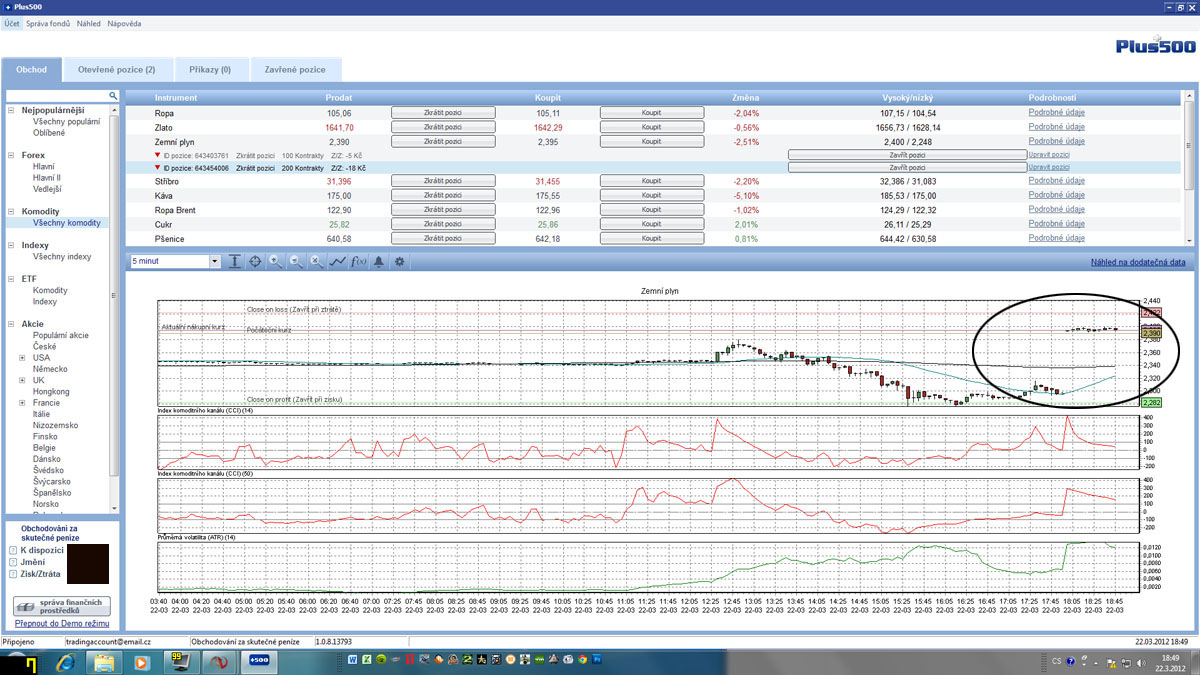Click the zoom out magnifier icon
This screenshot has width=1200, height=675.
pos(296,261)
